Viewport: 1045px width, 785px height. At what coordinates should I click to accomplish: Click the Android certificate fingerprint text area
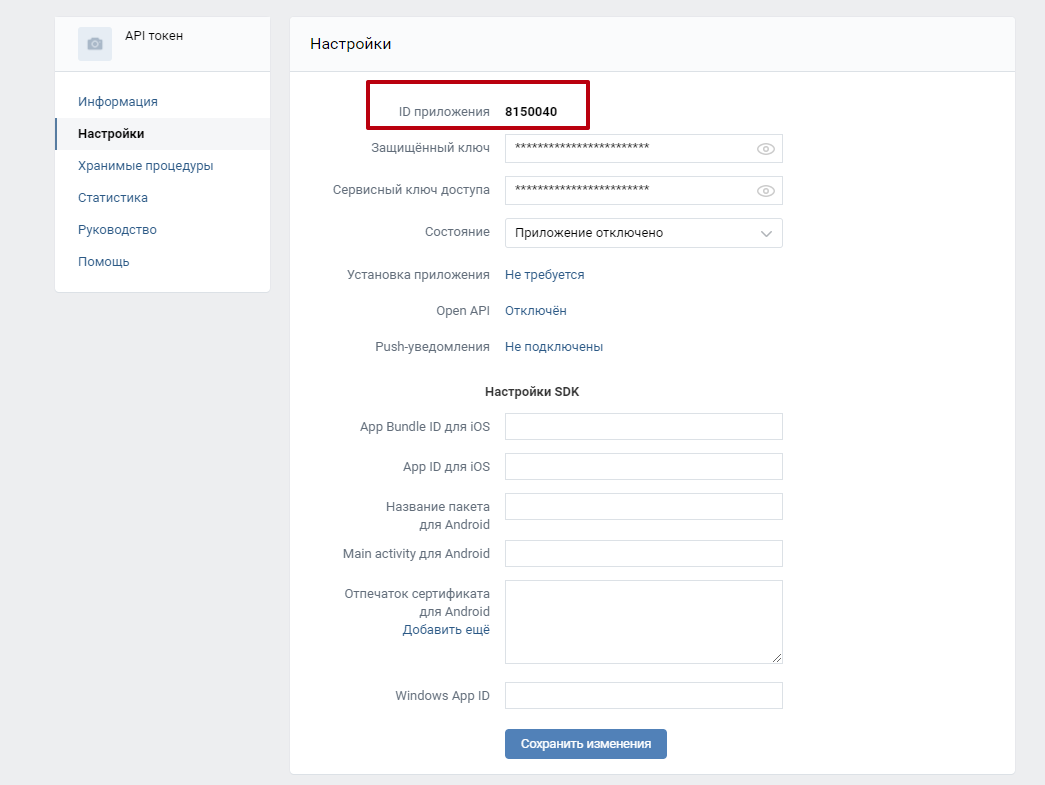tap(643, 621)
